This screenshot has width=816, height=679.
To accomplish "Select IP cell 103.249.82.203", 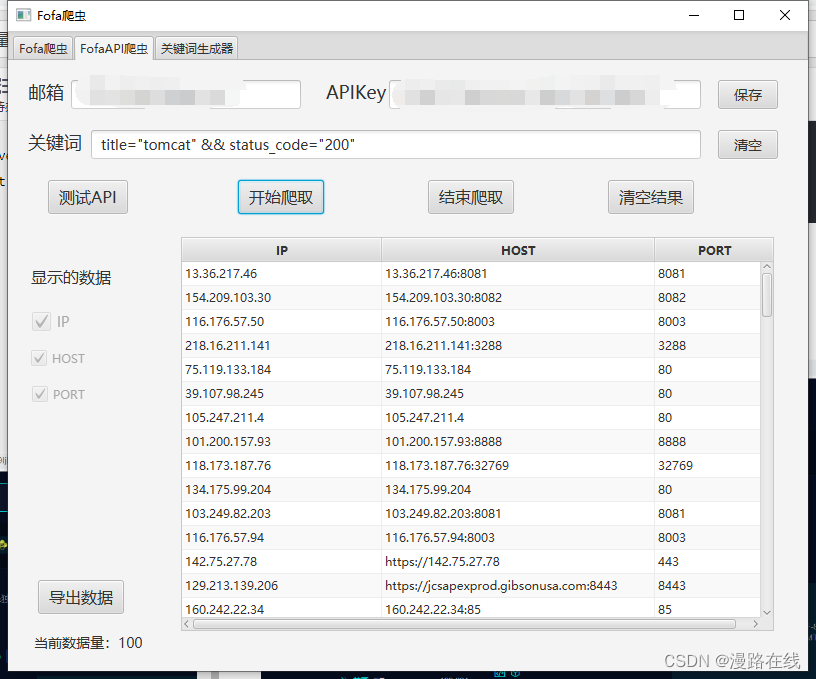I will (x=282, y=513).
